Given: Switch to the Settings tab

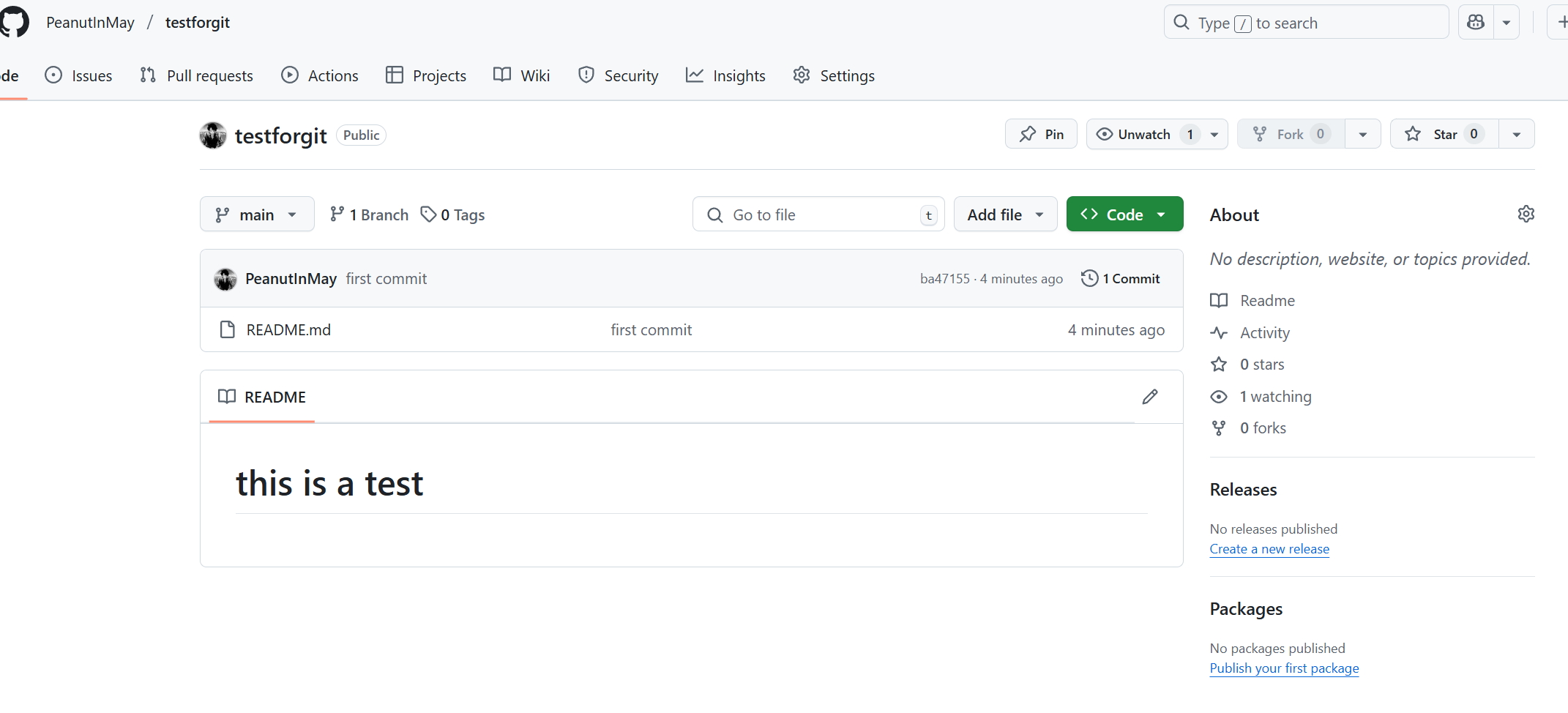Looking at the screenshot, I should (834, 75).
